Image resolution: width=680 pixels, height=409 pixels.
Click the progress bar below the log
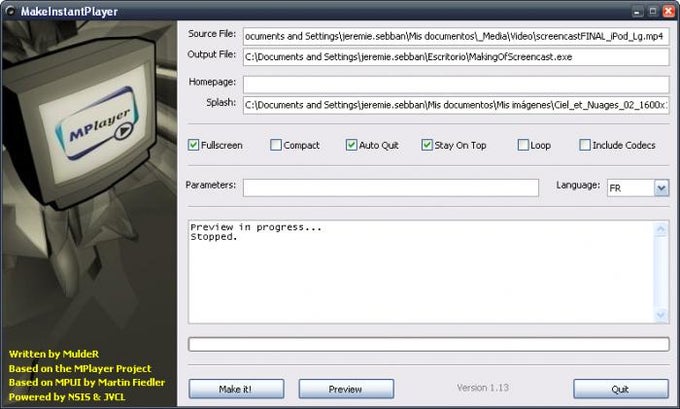[428, 344]
